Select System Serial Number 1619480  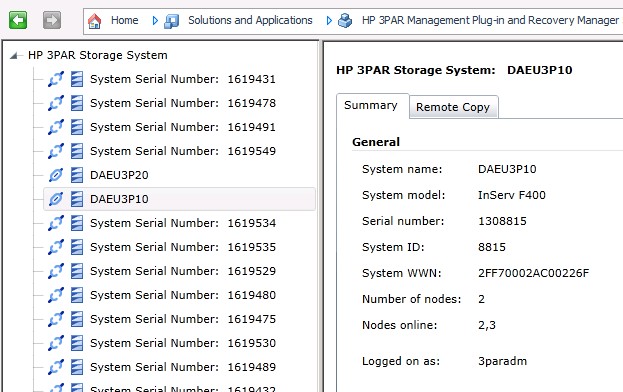point(183,295)
